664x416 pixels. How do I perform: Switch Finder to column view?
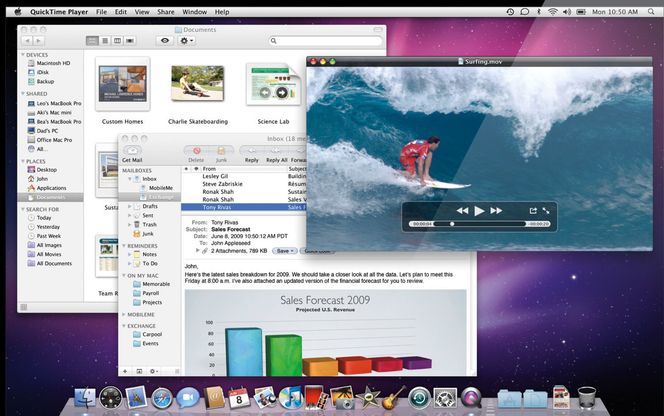coord(117,41)
